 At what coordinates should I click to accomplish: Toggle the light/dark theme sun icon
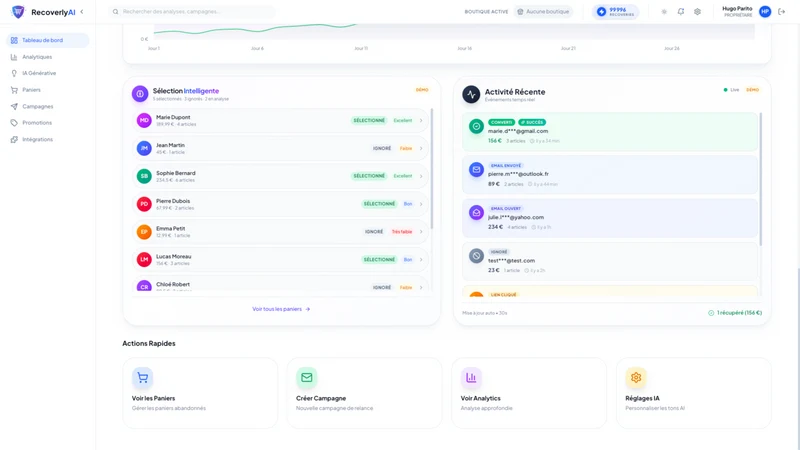pyautogui.click(x=664, y=12)
